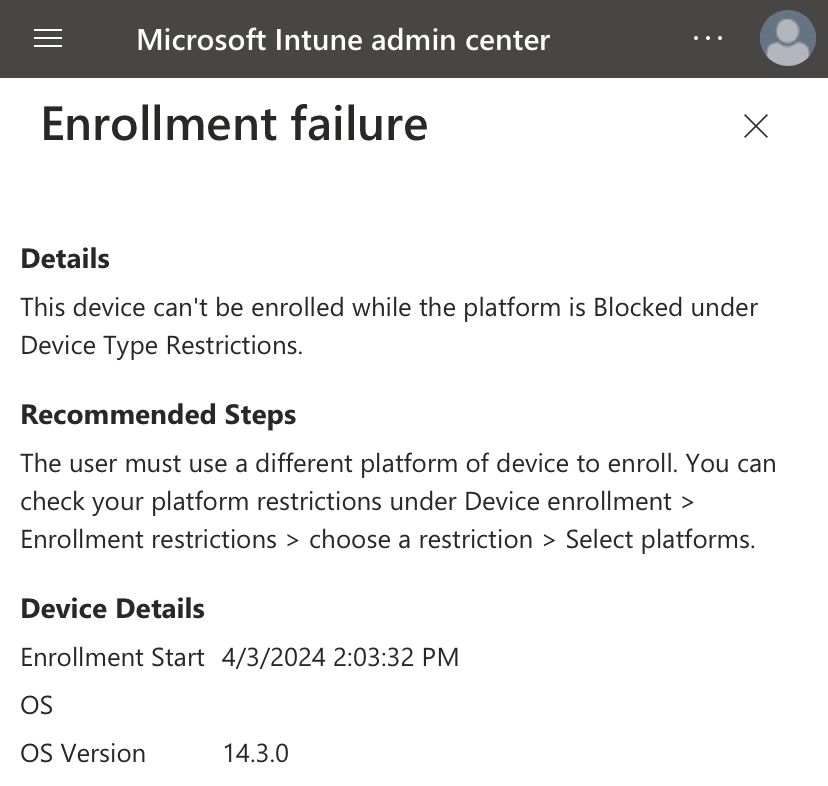Select the 4/3/2024 2:03:32 PM timestamp

click(341, 658)
